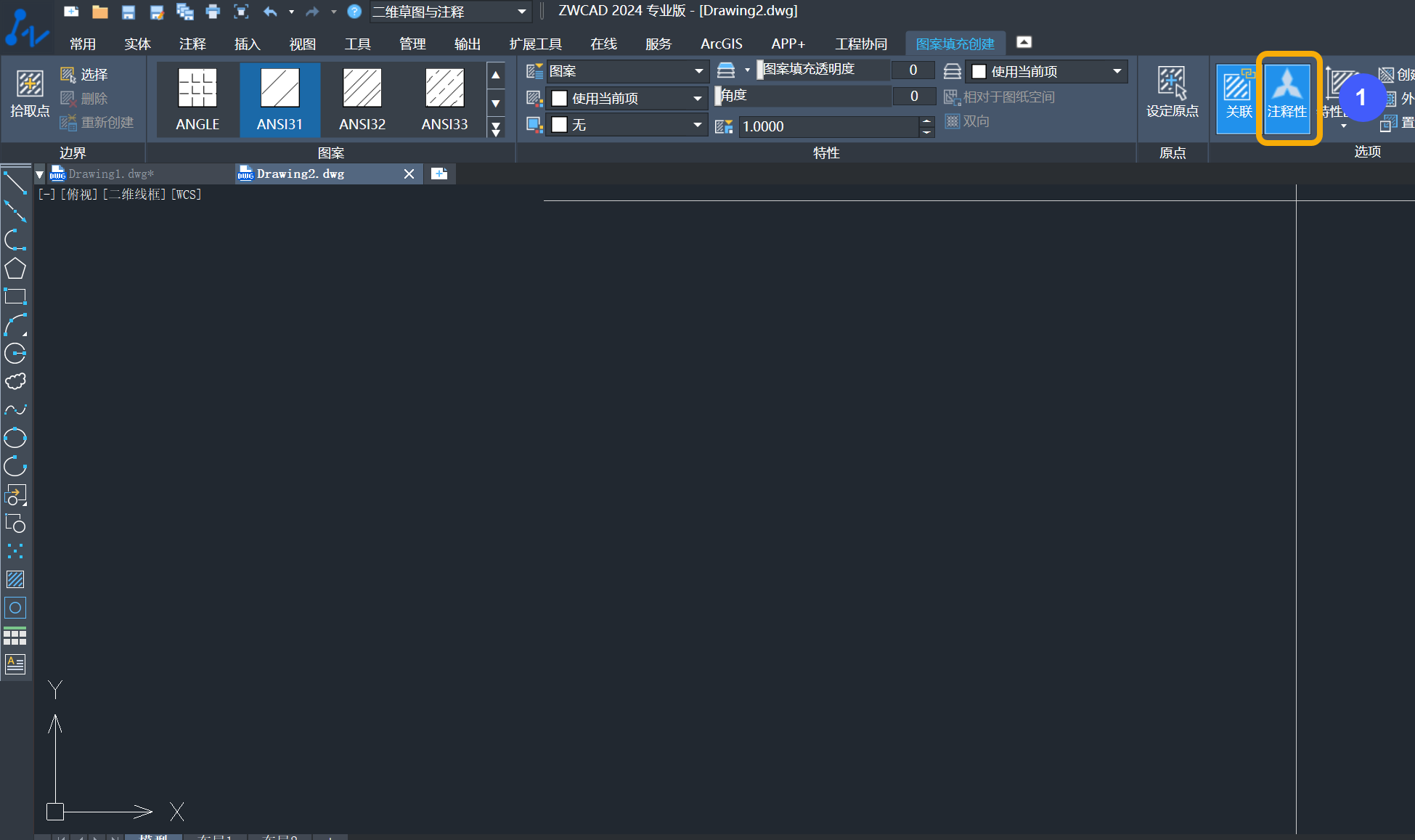1415x840 pixels.
Task: Click the ZWCAD application logo menu
Action: click(26, 27)
